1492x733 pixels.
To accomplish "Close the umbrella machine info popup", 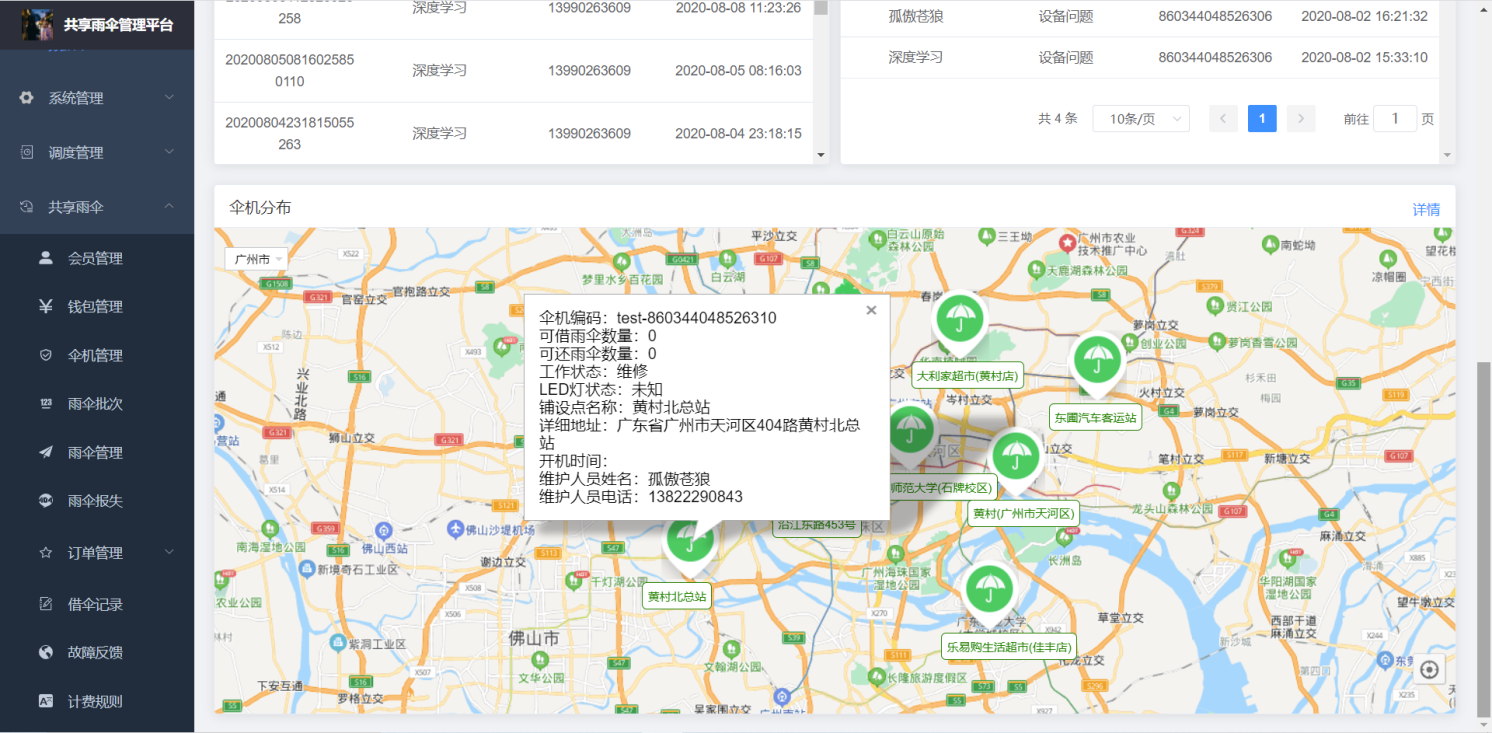I will click(x=870, y=310).
